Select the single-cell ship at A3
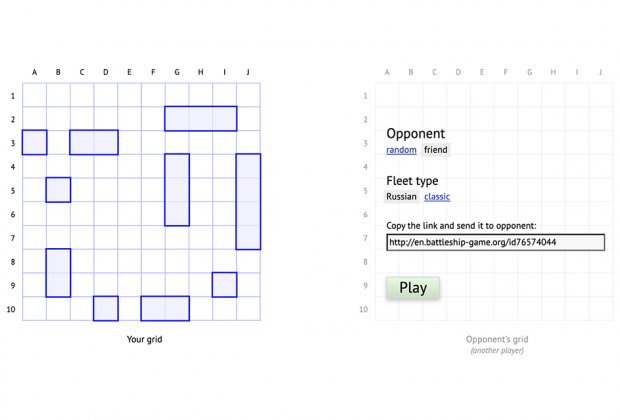Viewport: 620px width, 420px height. 34,142
